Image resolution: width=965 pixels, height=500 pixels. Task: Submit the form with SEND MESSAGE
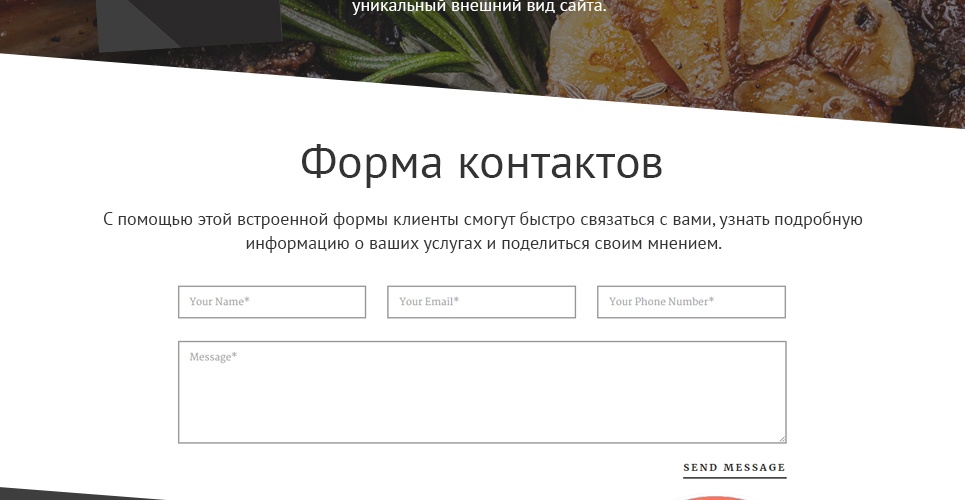[734, 467]
